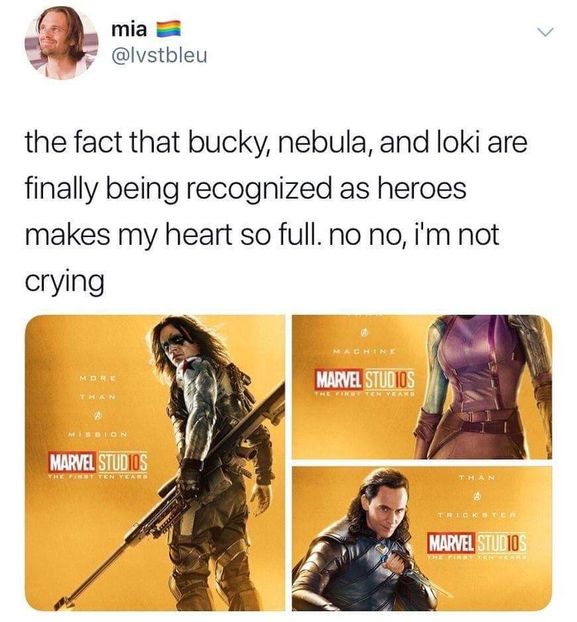This screenshot has height=622, width=577.
Task: Click mia's round profile avatar
Action: tap(62, 43)
